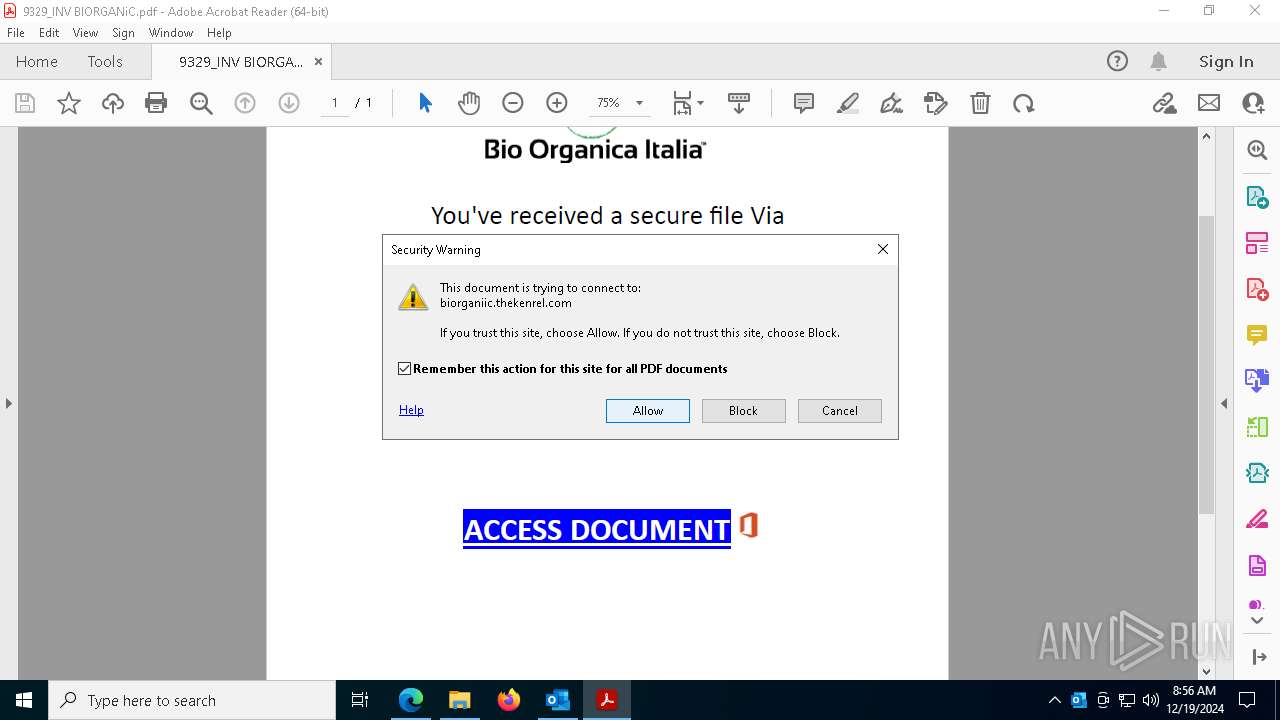Open Windows Start menu
This screenshot has height=720, width=1280.
pos(24,700)
